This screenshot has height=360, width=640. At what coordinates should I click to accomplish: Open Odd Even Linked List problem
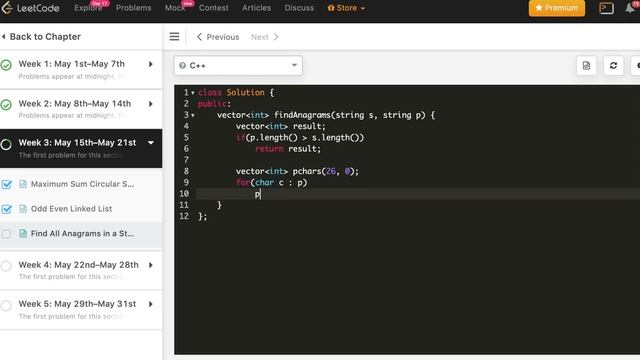[x=71, y=209]
